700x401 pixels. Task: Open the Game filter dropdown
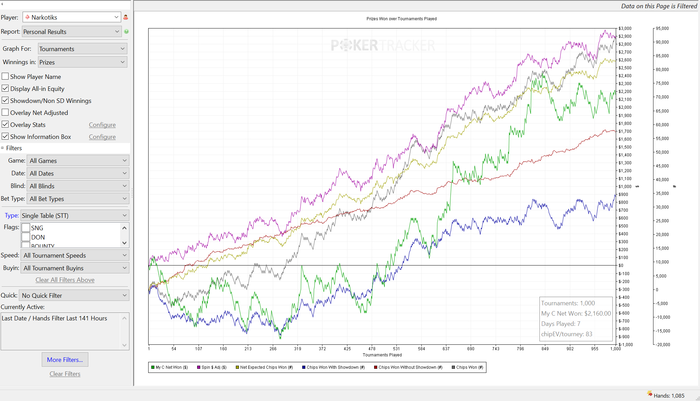[x=78, y=160]
